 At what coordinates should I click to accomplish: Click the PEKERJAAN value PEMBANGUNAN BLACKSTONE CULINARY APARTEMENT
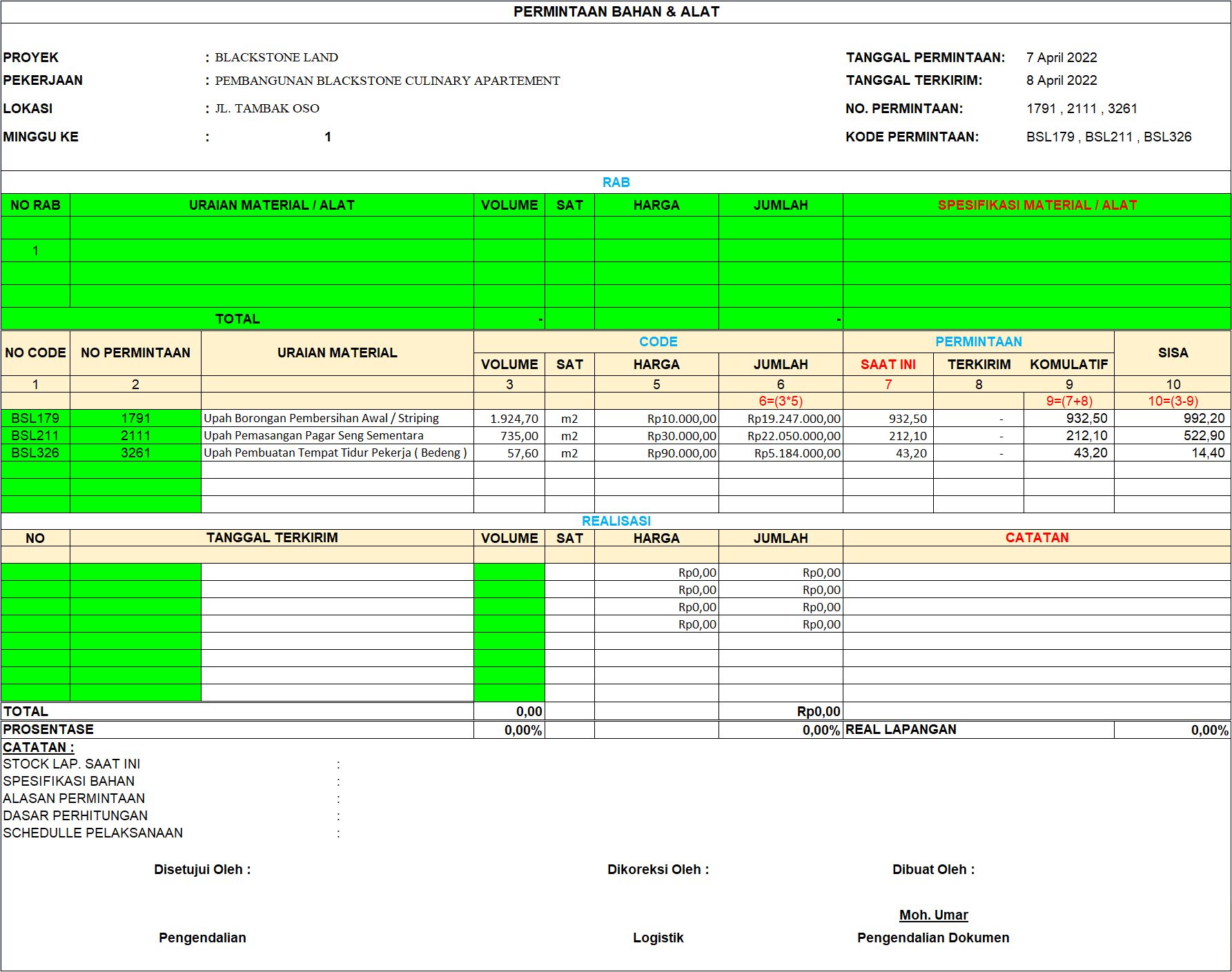(x=387, y=81)
